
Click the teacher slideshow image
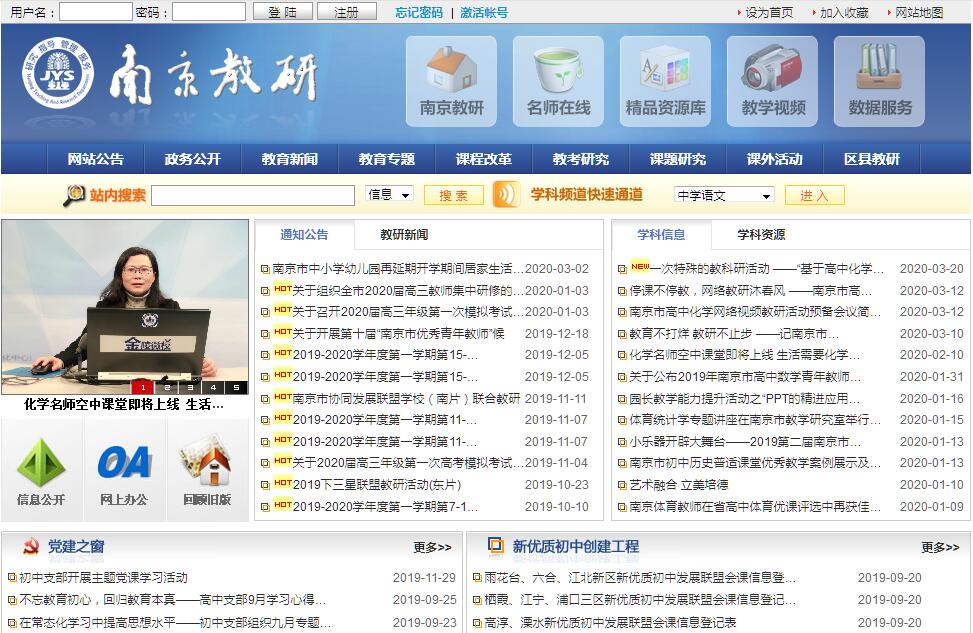[125, 300]
